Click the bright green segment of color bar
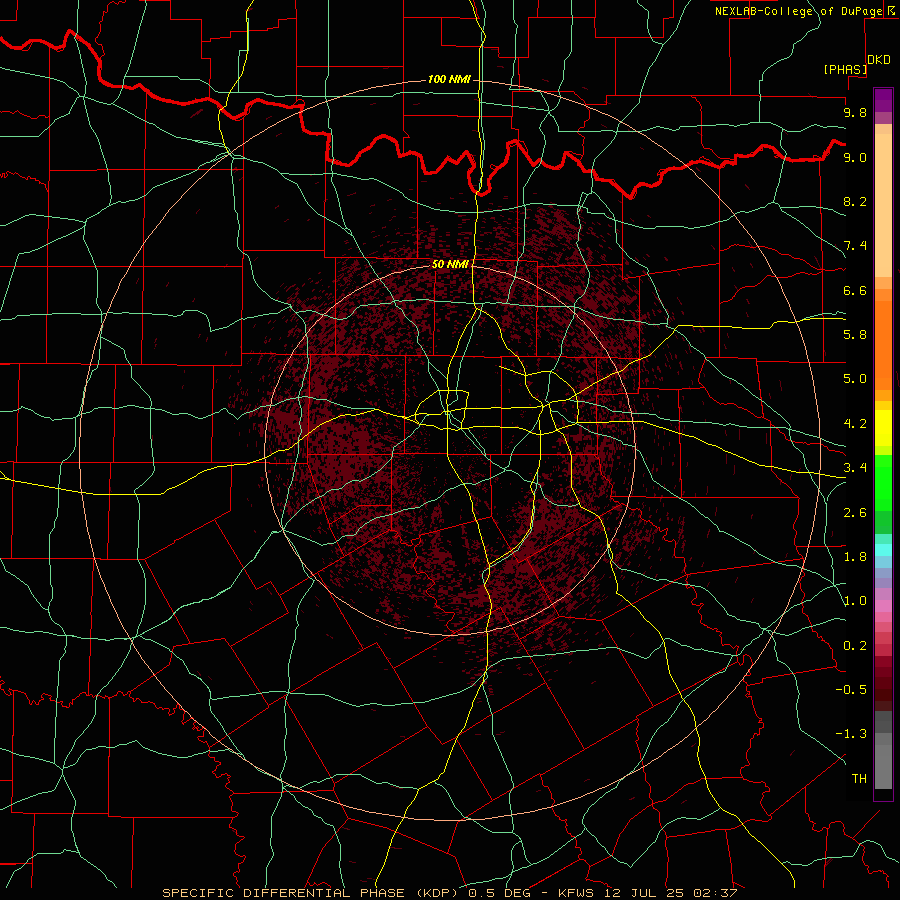The image size is (900, 900). (x=883, y=482)
